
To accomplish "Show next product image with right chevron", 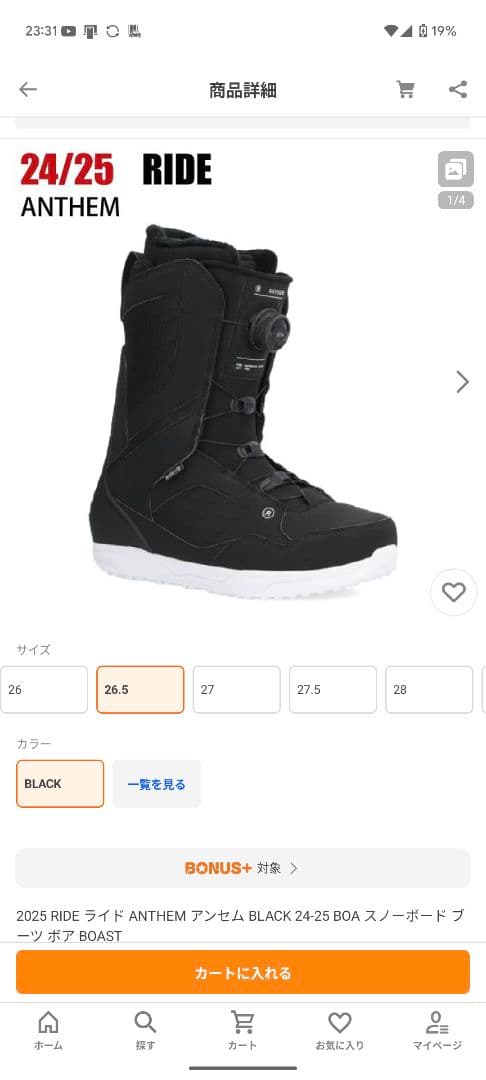I will point(463,382).
